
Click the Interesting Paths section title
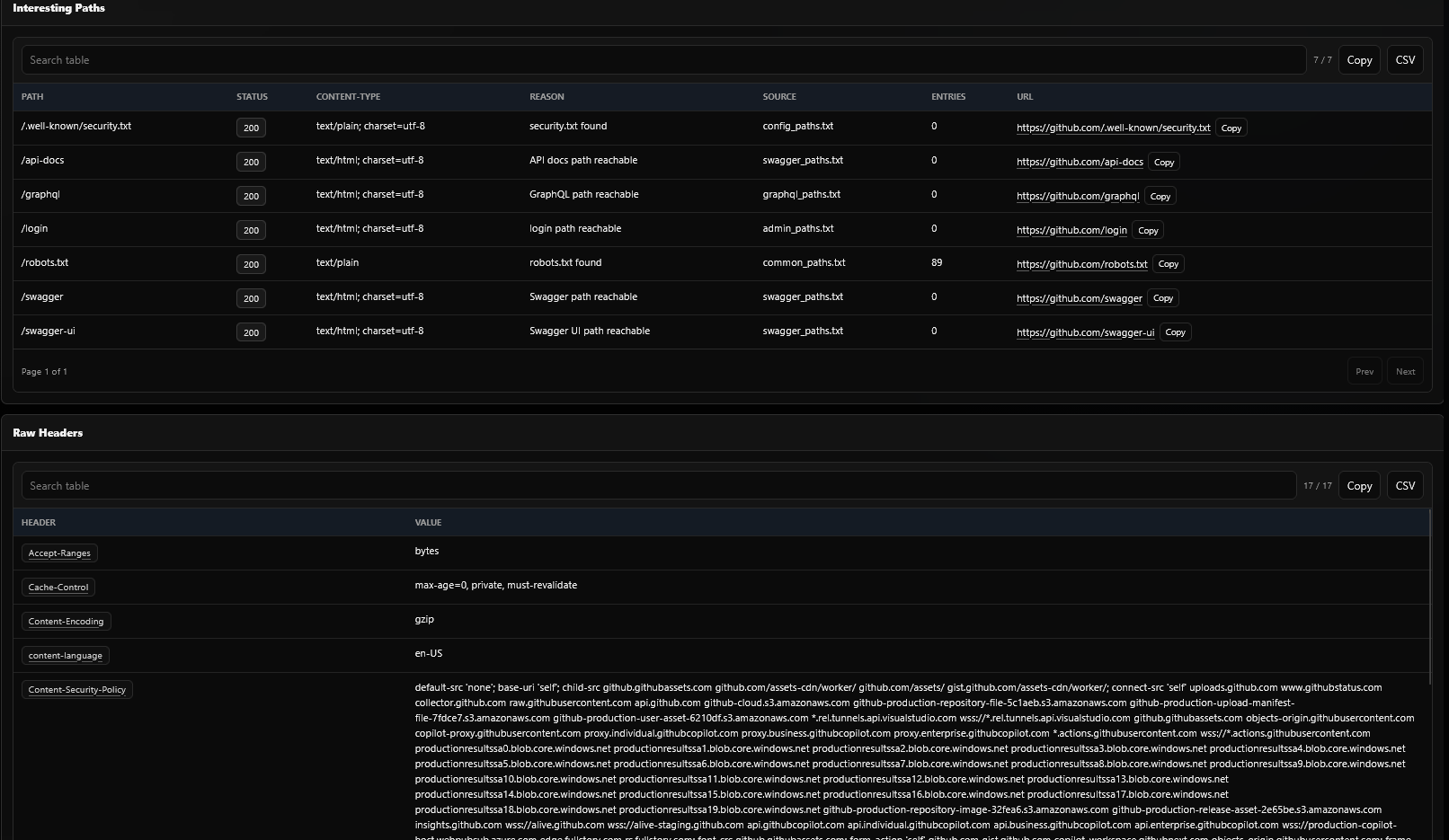(58, 8)
